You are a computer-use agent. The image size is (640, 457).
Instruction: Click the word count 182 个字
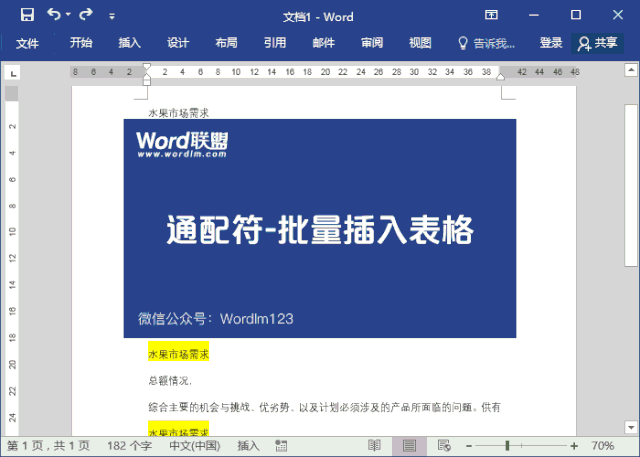129,446
